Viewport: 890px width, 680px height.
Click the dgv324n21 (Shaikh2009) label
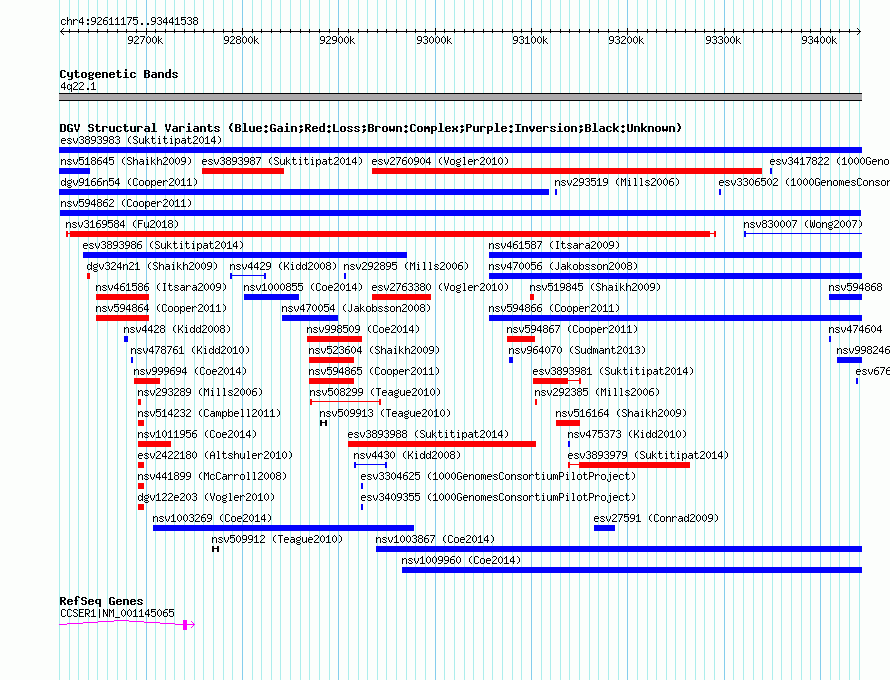click(152, 266)
